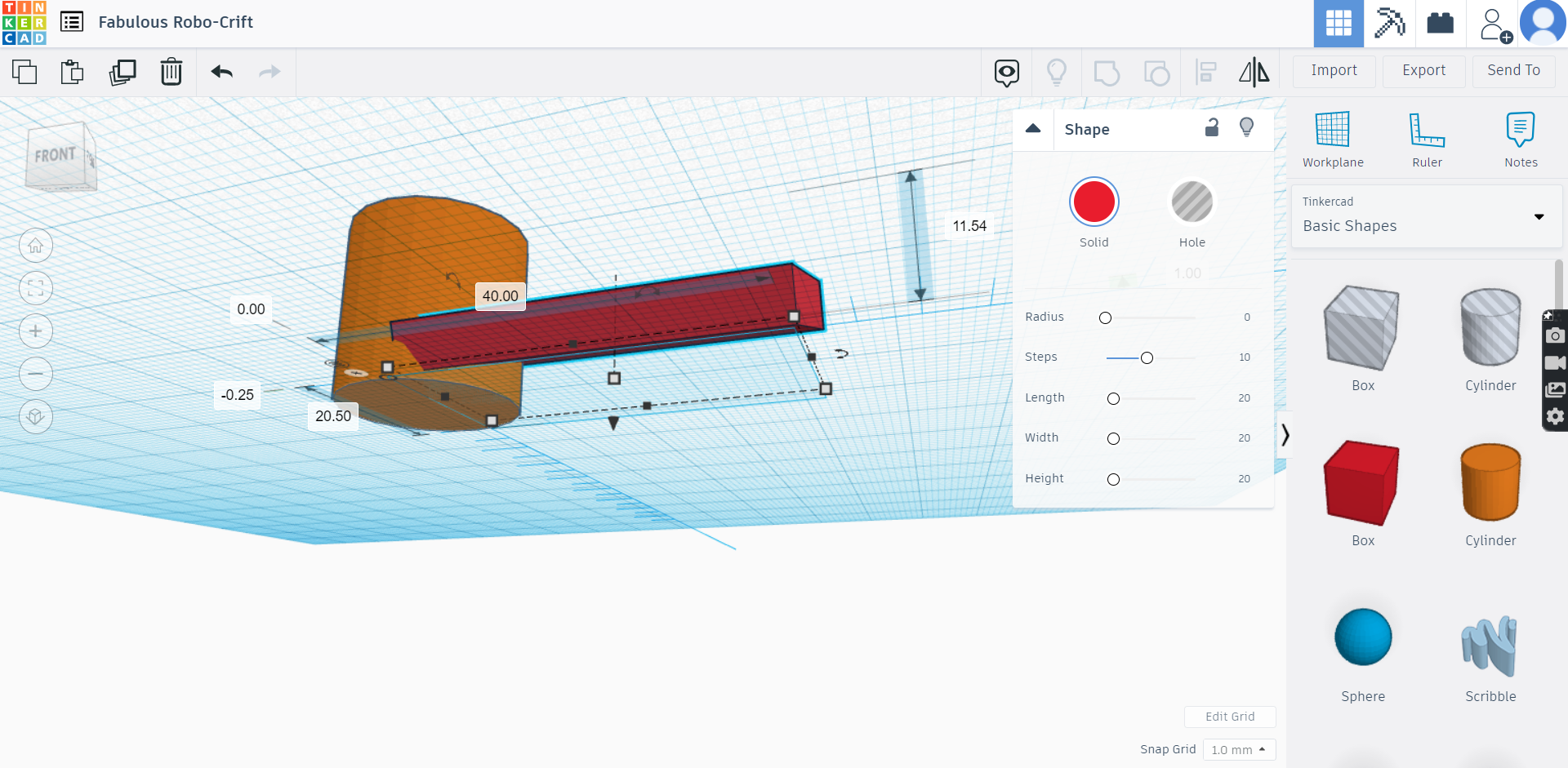Screen dimensions: 1568x768
Task: Click the Group shapes icon
Action: pyautogui.click(x=1107, y=72)
